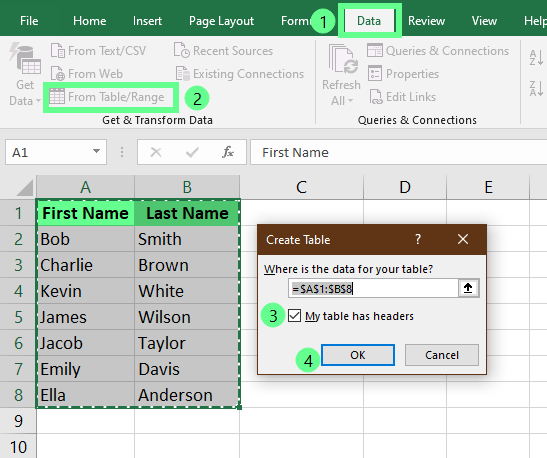Image resolution: width=547 pixels, height=458 pixels.
Task: Select column C header
Action: click(301, 187)
